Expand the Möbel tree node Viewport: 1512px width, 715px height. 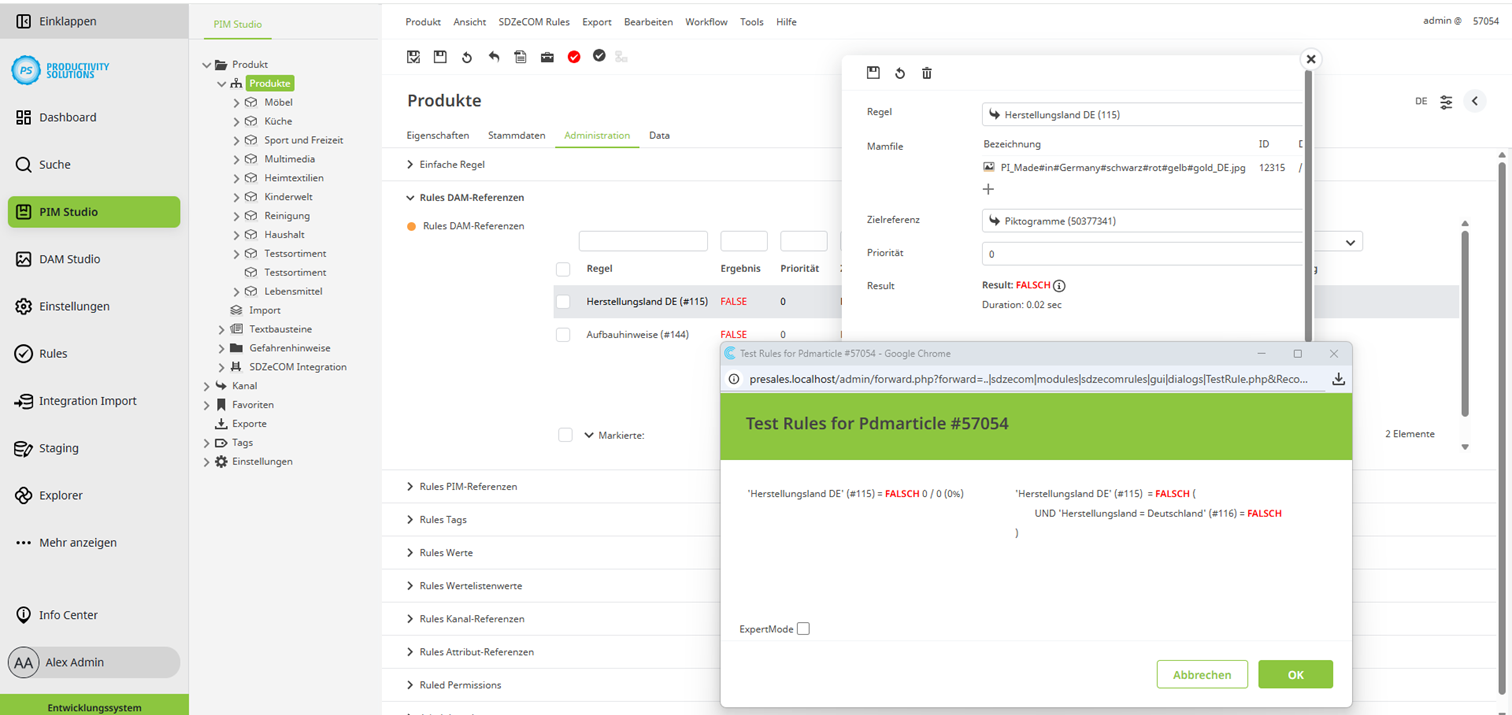click(237, 102)
